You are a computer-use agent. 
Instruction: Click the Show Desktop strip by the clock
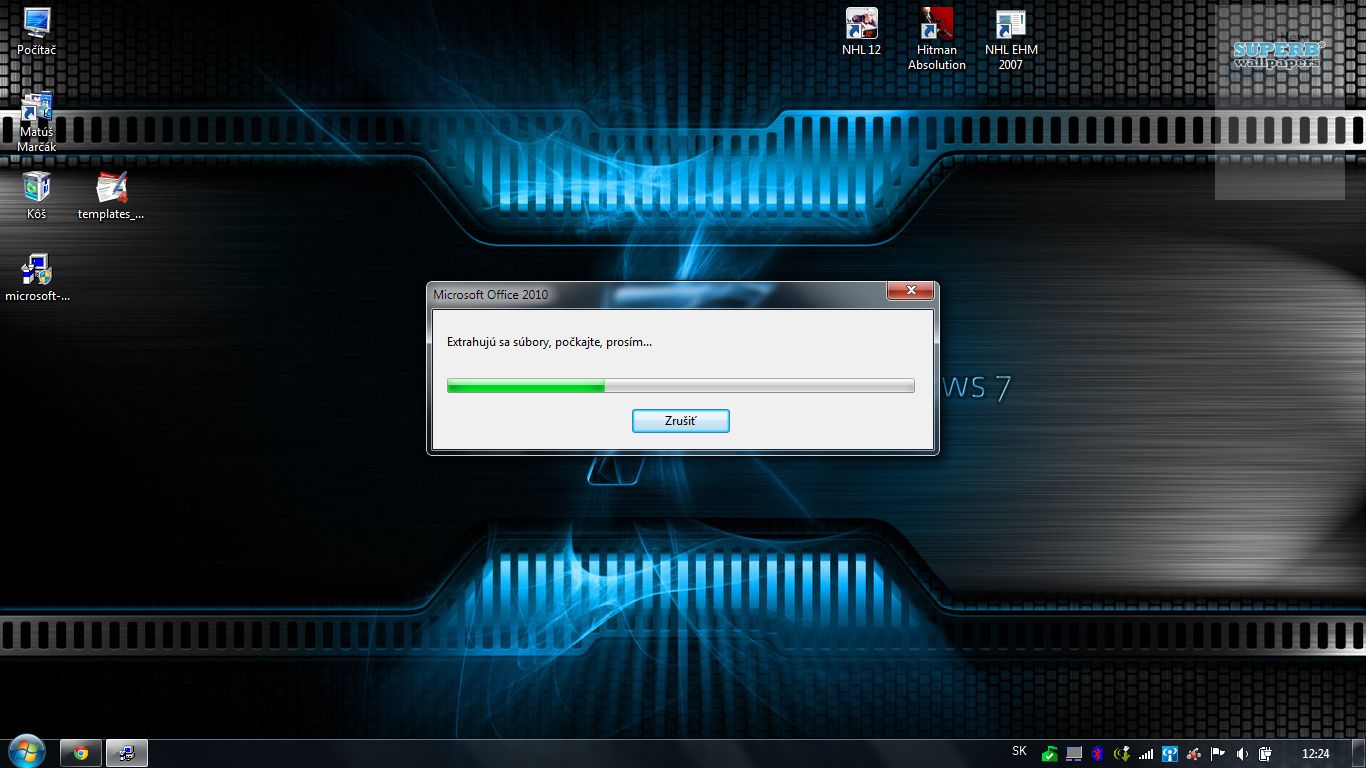click(1359, 754)
